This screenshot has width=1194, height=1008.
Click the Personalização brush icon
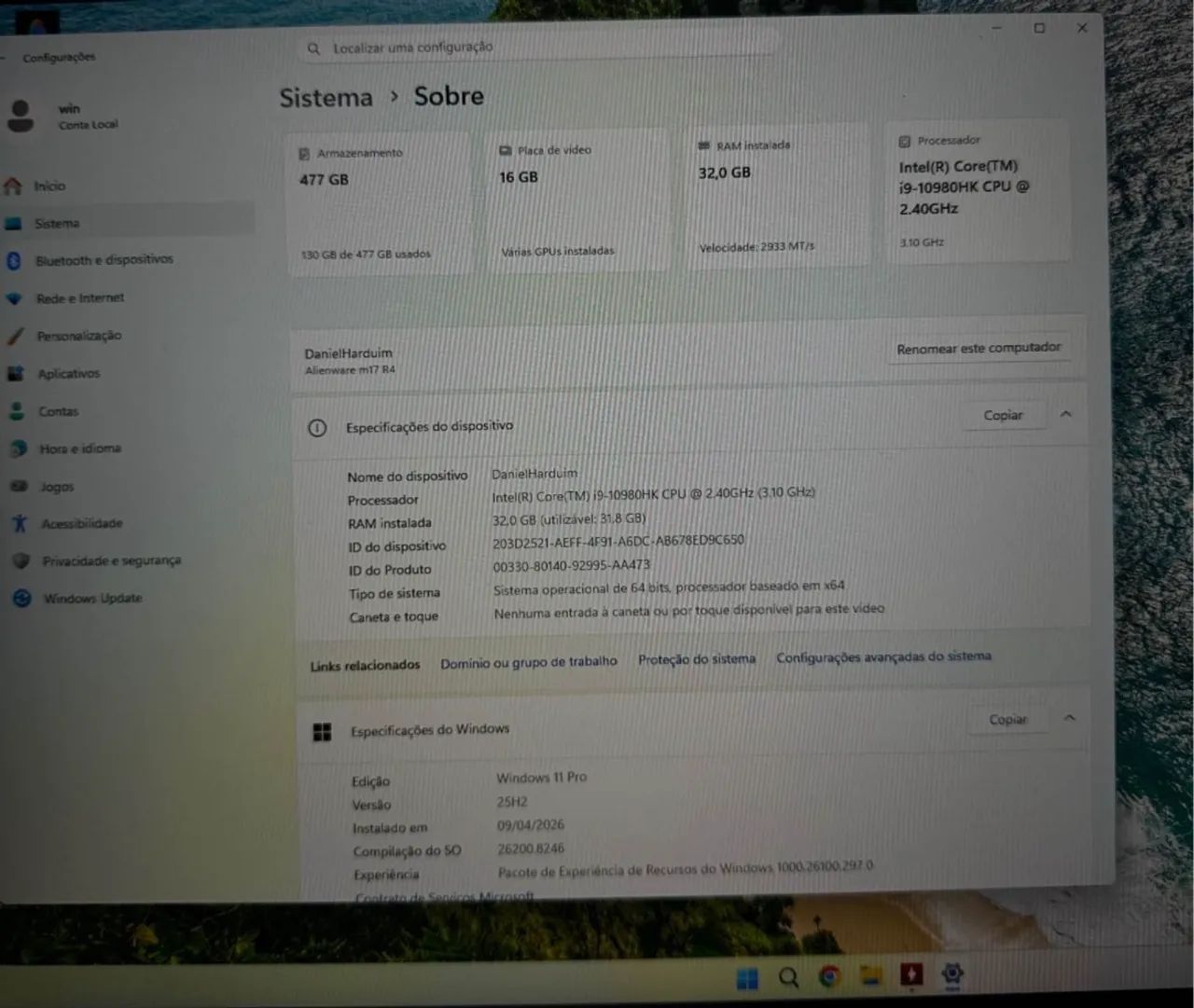[x=15, y=337]
